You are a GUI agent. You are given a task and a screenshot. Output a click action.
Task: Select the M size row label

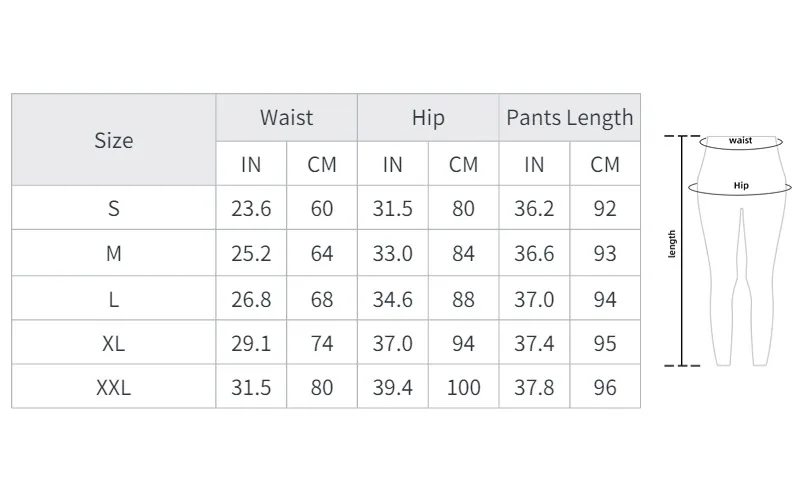click(x=113, y=254)
